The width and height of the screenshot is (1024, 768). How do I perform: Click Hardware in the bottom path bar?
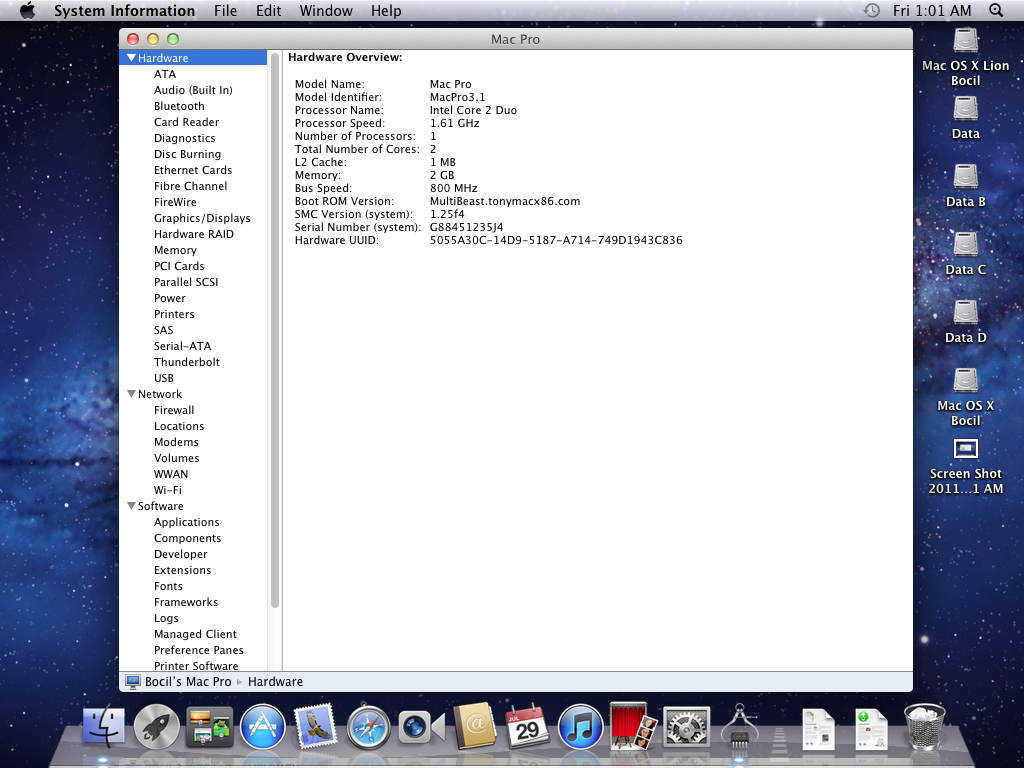[275, 681]
